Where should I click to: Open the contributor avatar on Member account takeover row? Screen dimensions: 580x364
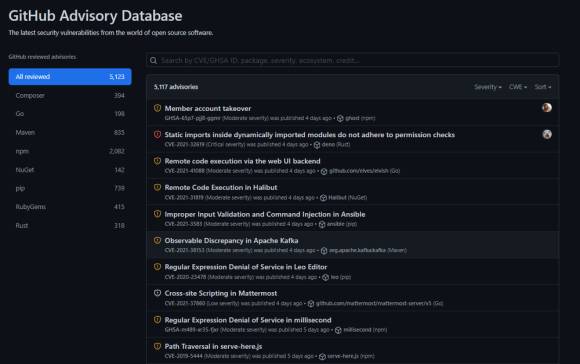(x=547, y=108)
